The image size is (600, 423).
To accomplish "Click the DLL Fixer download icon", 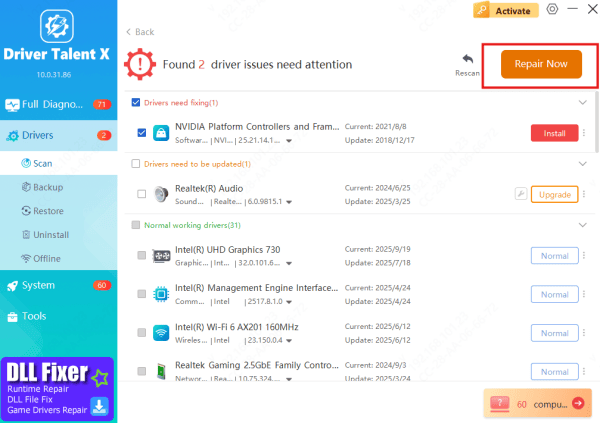I will 100,404.
